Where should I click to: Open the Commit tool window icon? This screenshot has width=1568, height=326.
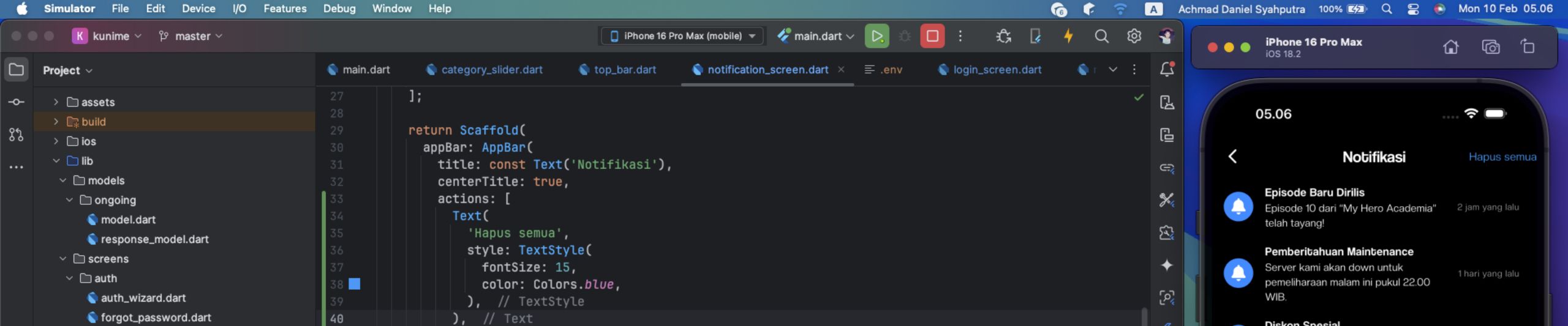pos(17,102)
